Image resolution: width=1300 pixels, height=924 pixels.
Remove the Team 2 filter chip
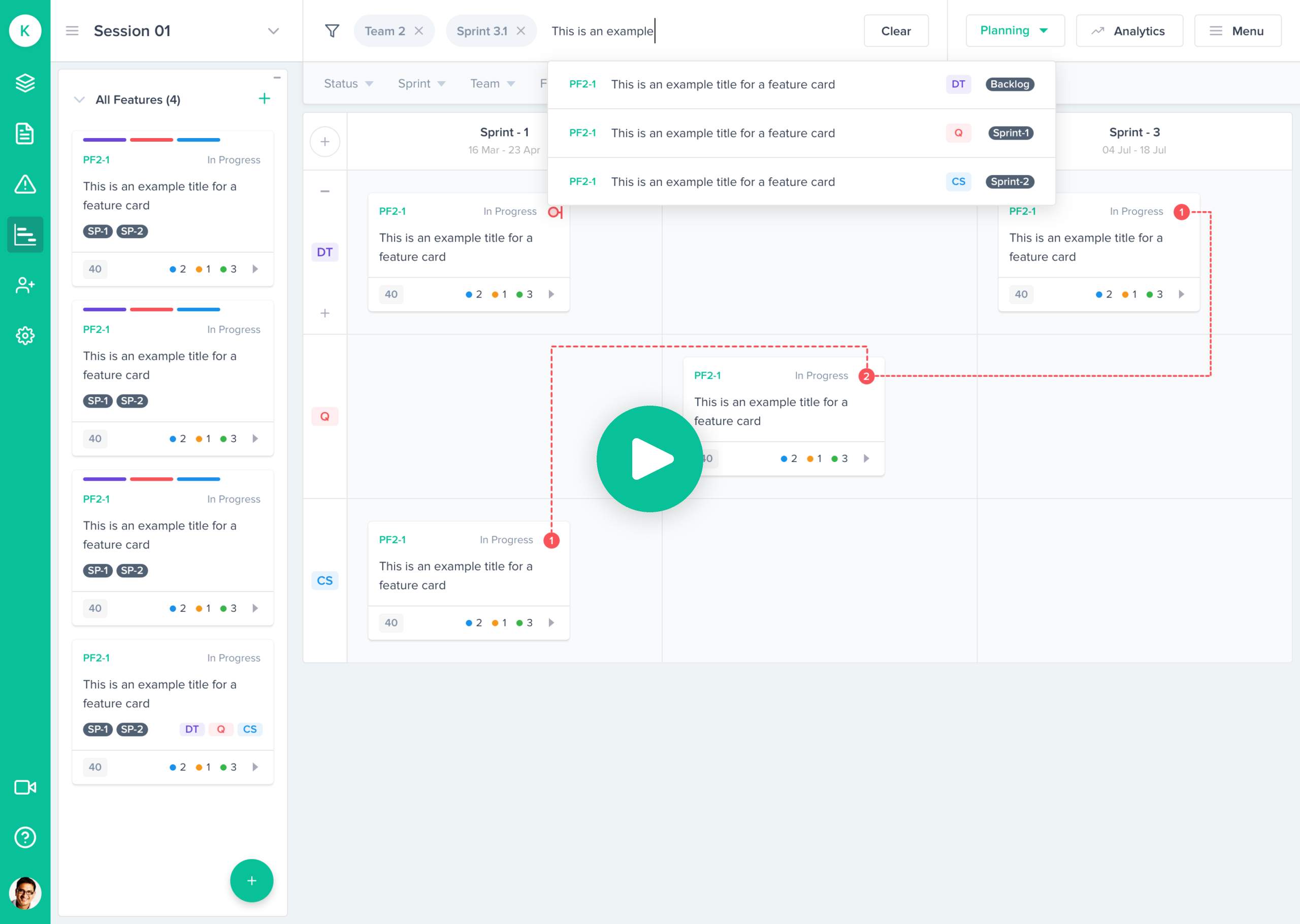pyautogui.click(x=419, y=31)
